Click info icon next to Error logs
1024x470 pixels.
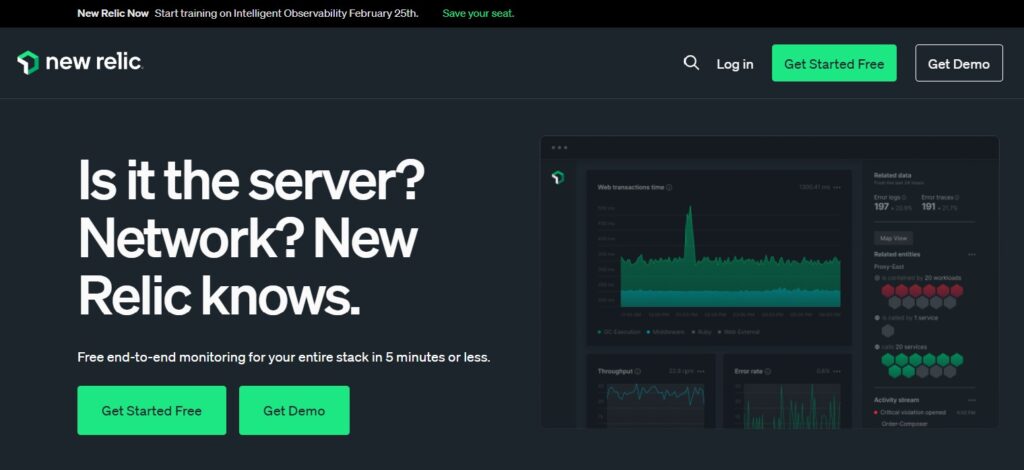[x=904, y=196]
